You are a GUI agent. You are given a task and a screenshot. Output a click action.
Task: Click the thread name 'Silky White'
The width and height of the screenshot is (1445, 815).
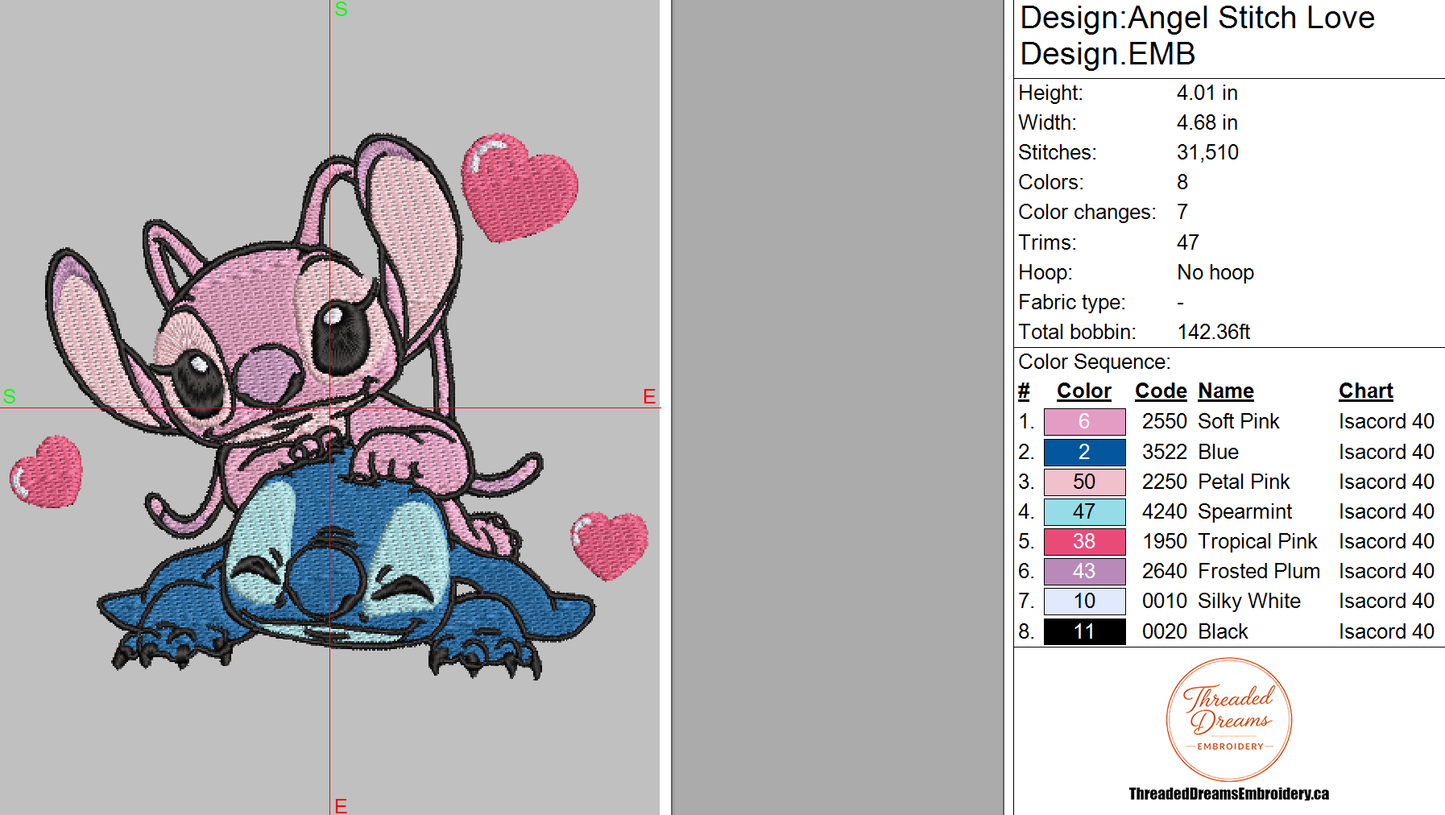(1249, 602)
